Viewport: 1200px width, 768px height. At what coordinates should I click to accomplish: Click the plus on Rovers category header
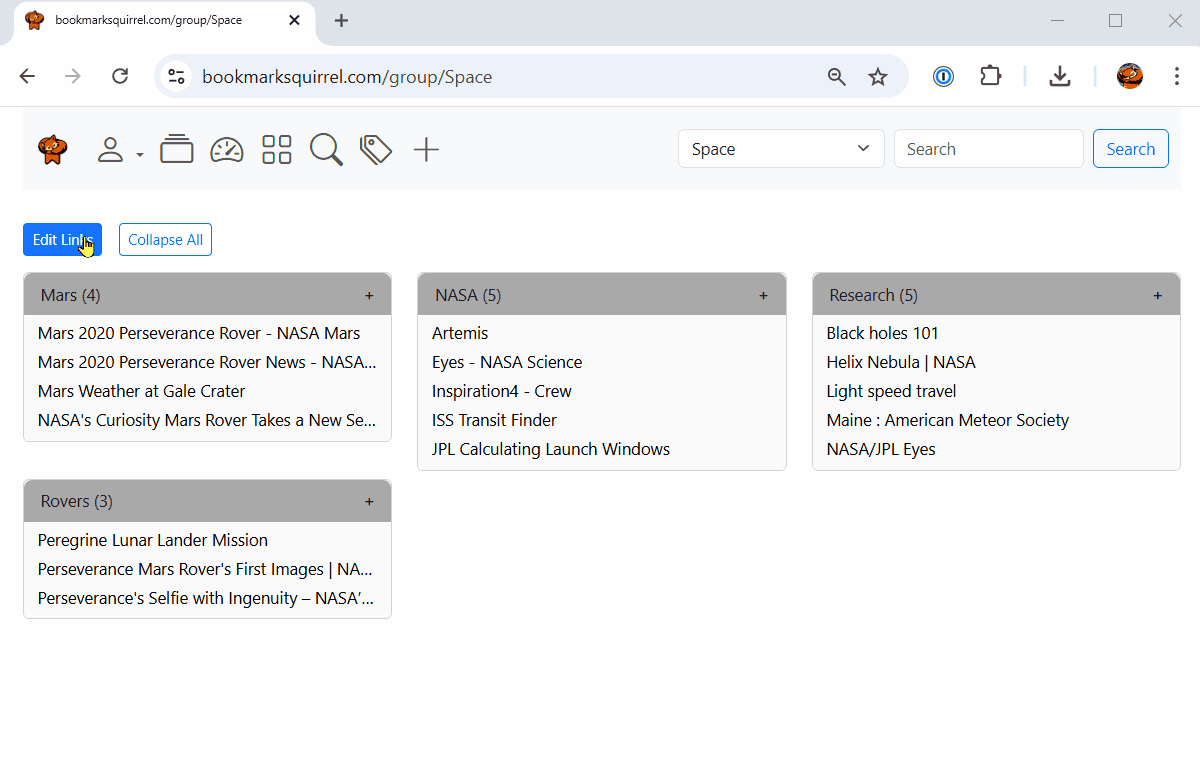point(369,502)
